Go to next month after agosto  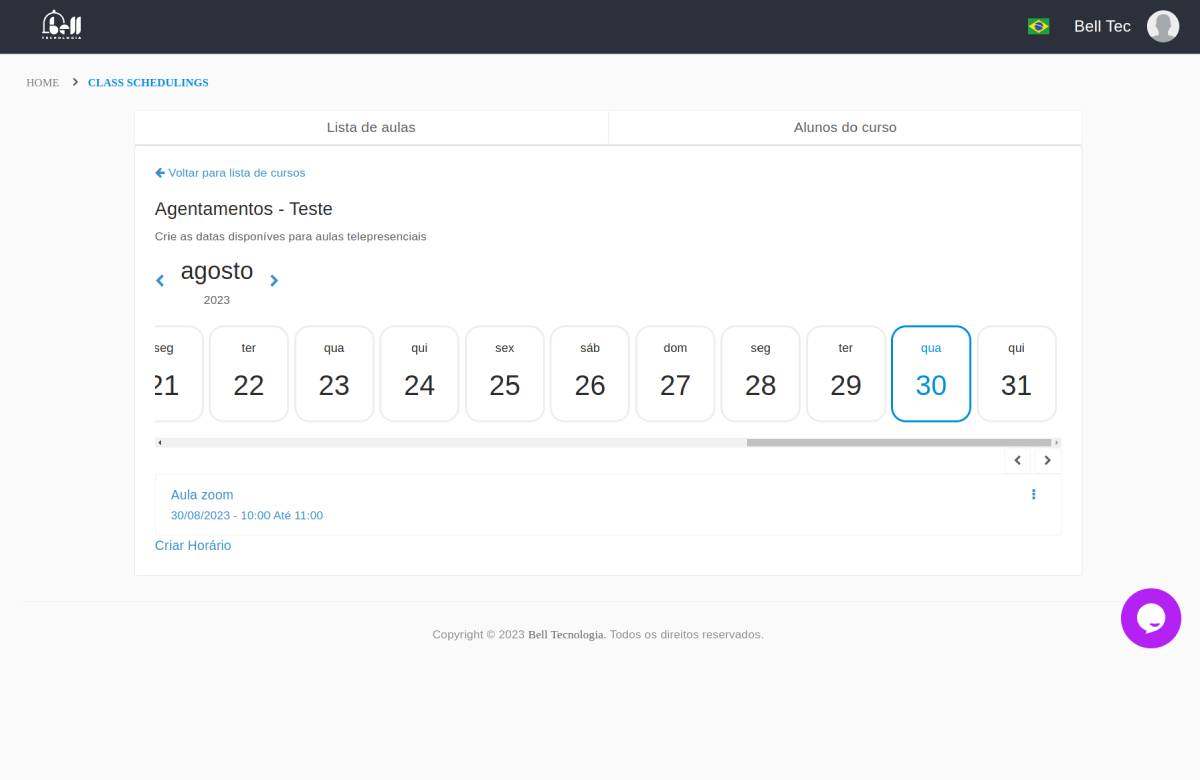pyautogui.click(x=274, y=281)
